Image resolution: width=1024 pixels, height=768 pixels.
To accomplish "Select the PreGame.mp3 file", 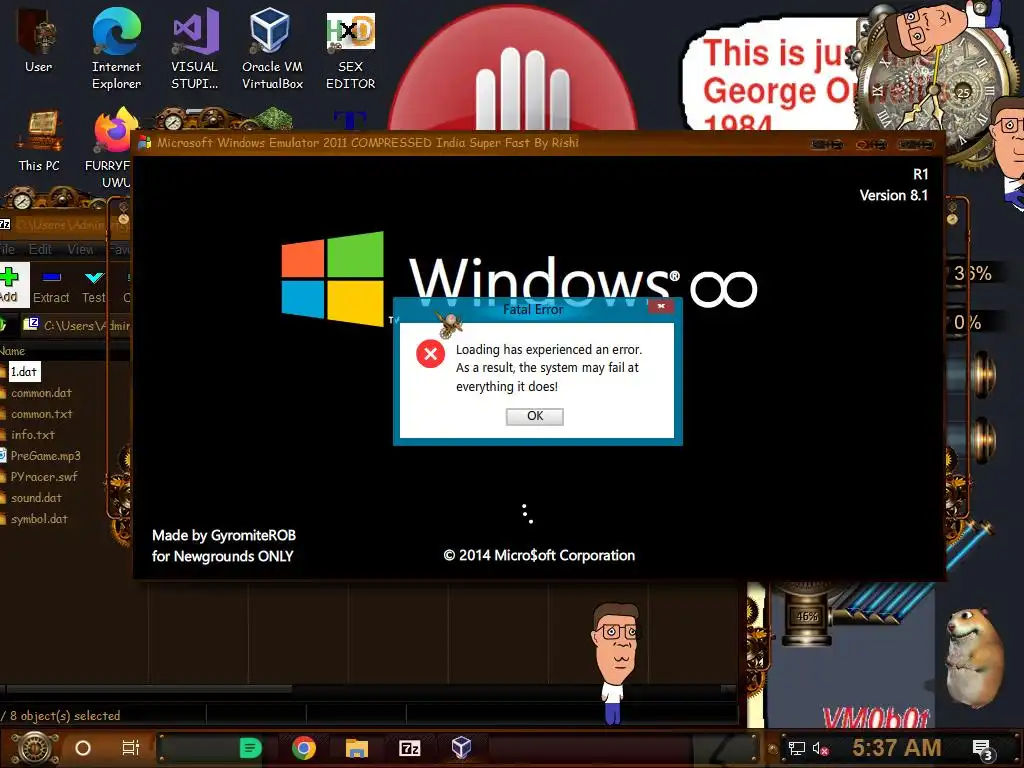I will point(45,456).
